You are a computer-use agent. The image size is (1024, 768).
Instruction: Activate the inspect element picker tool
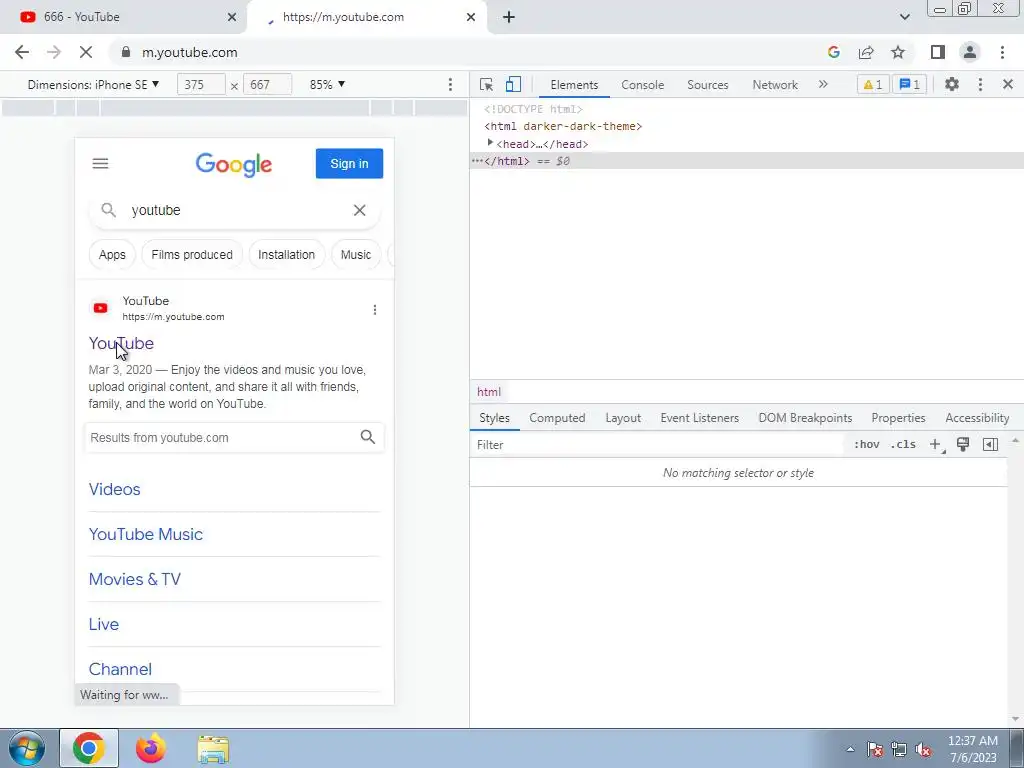point(486,85)
